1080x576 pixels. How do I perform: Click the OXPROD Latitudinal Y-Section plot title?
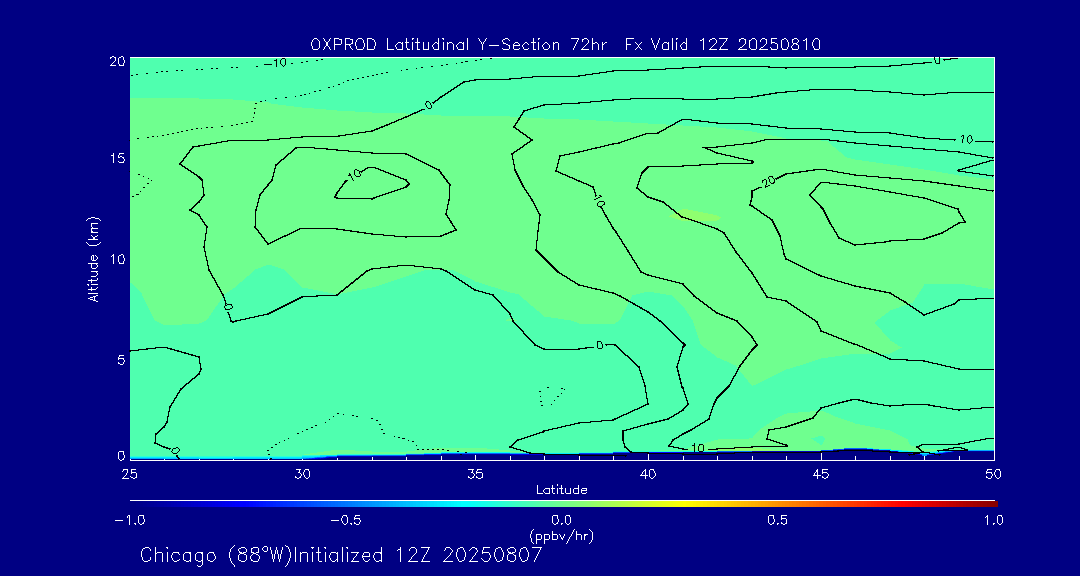coord(565,44)
